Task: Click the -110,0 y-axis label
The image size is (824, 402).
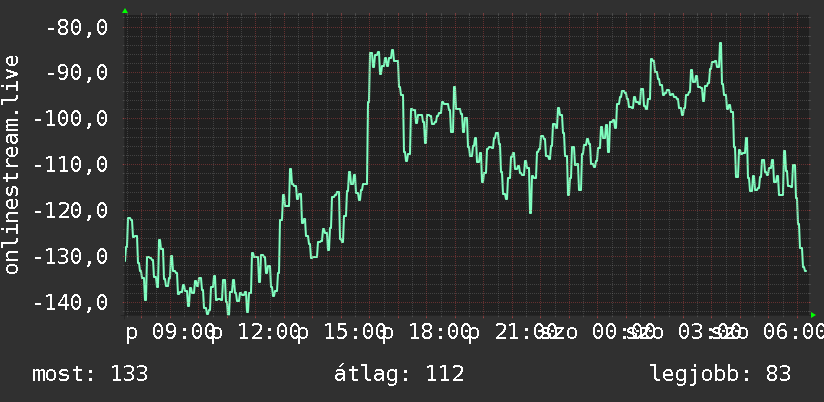Action: pos(71,164)
